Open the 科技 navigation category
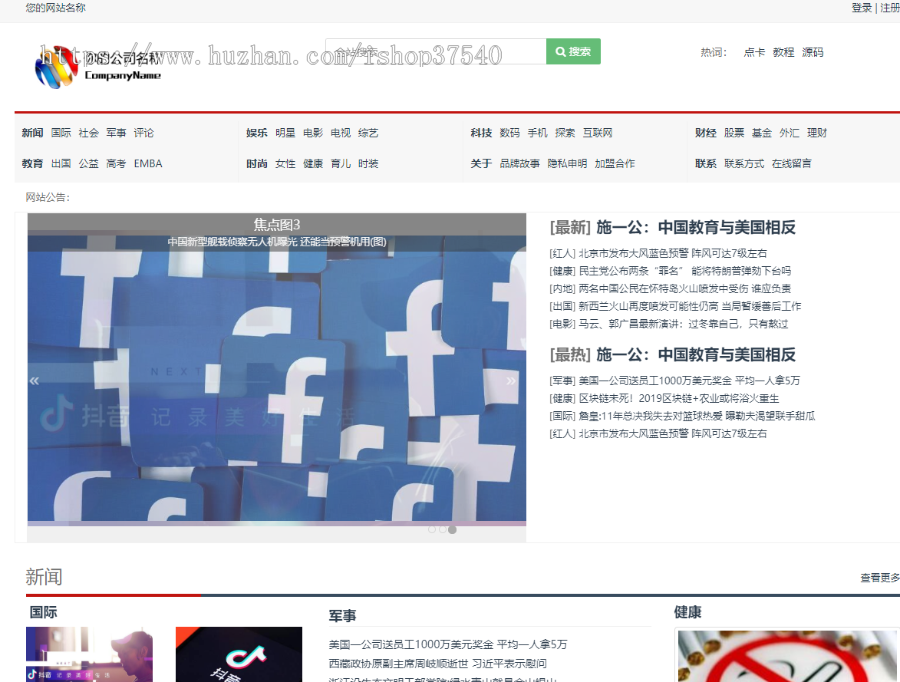This screenshot has width=900, height=682. click(x=481, y=133)
